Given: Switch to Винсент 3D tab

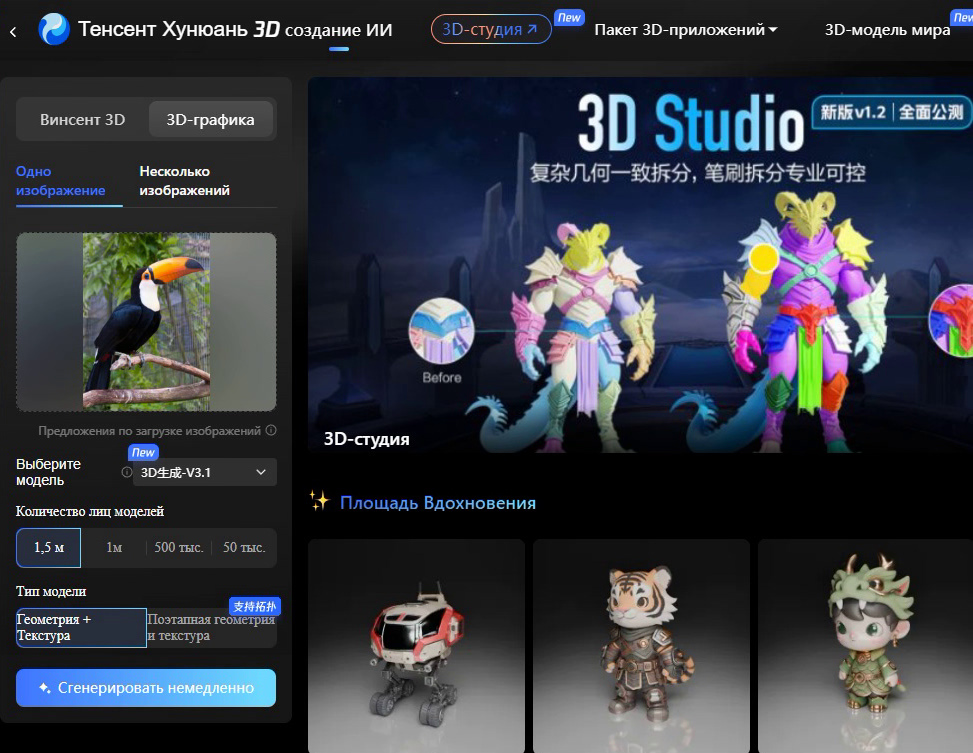Looking at the screenshot, I should [x=83, y=119].
